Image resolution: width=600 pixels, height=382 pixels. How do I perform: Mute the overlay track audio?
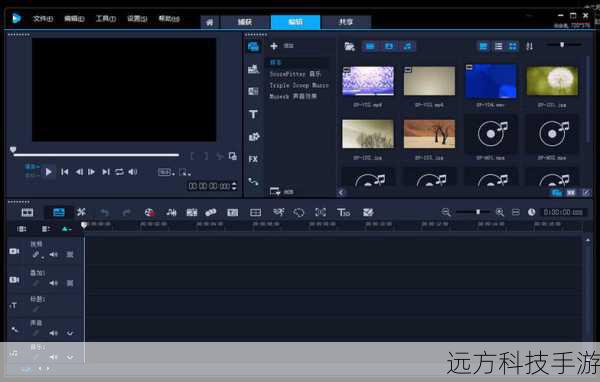(53, 283)
